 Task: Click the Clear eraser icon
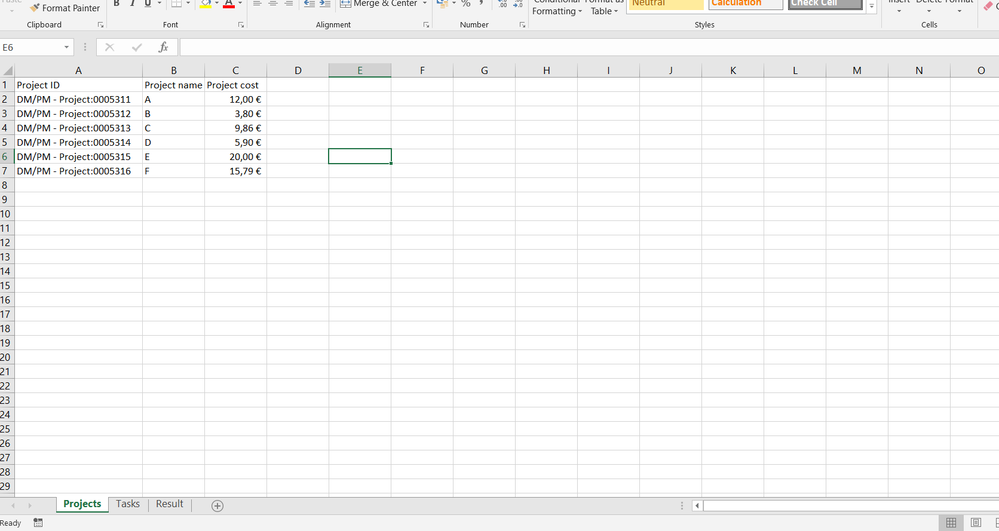[x=989, y=5]
